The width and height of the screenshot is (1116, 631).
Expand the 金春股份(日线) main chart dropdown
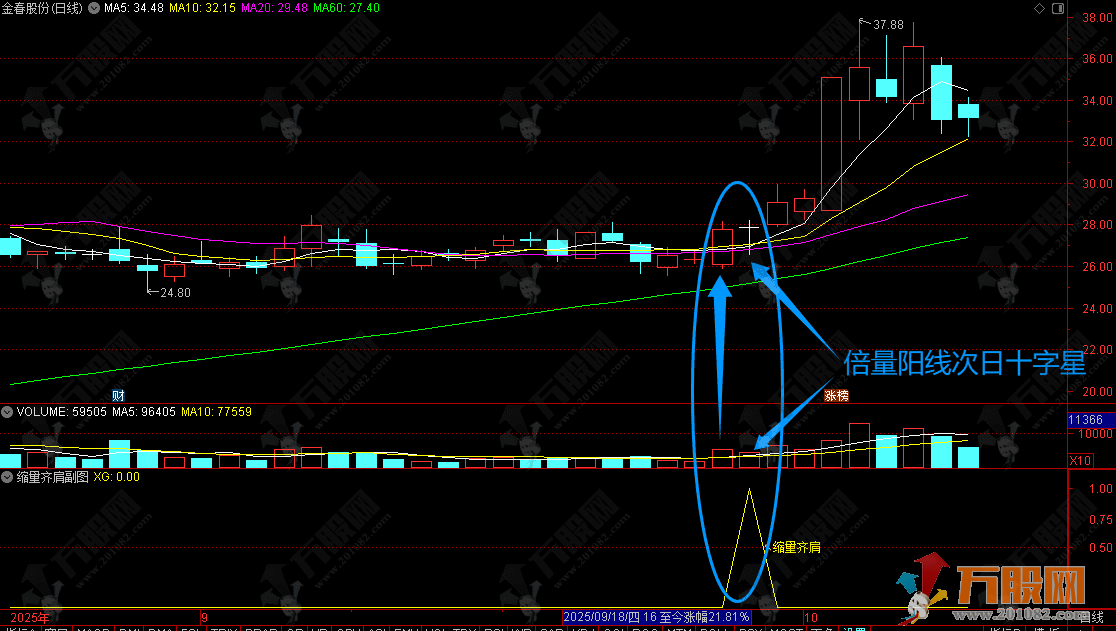tap(95, 9)
